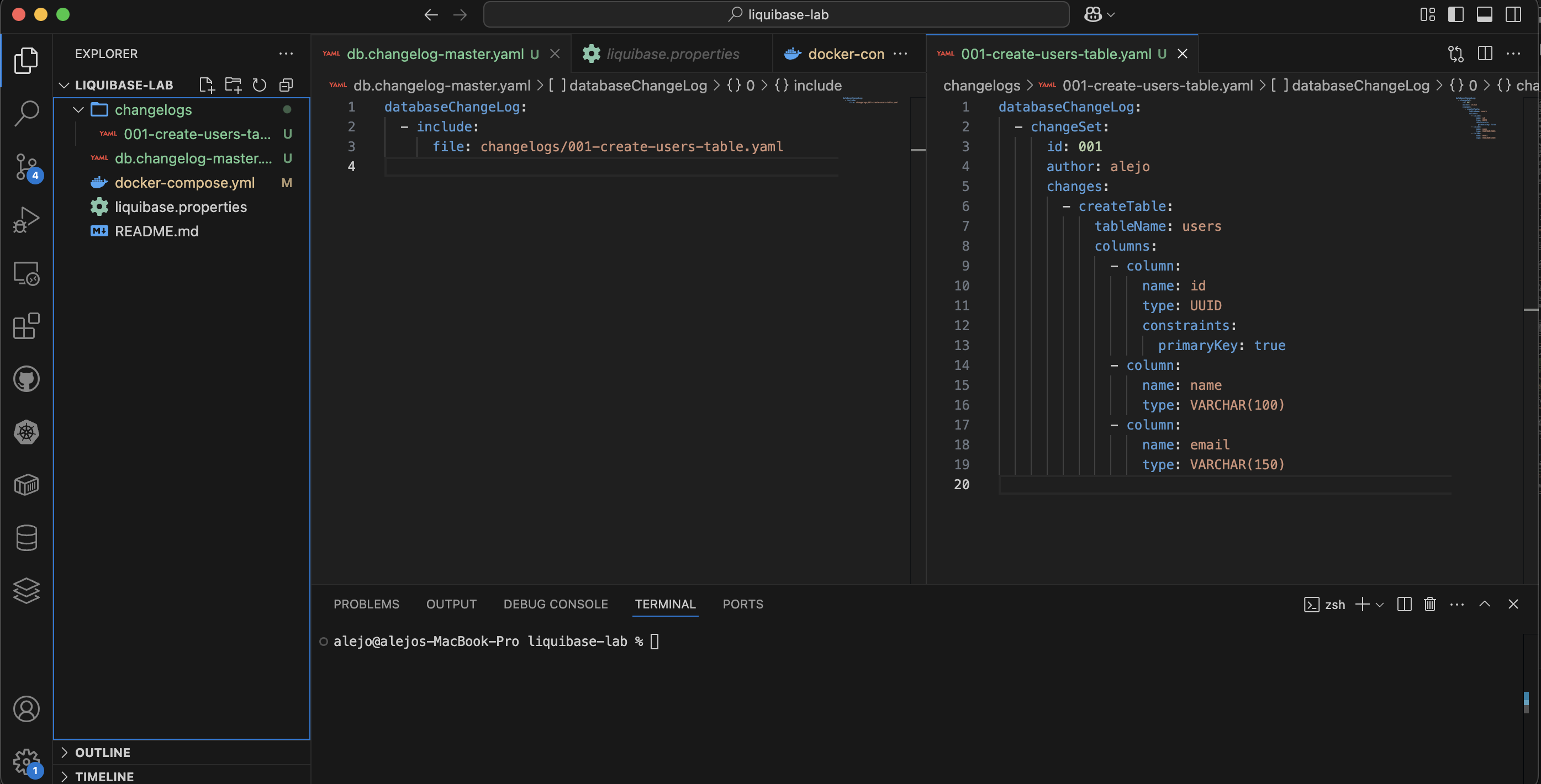Close the 001-create-users-table.yaml tab
Viewport: 1541px width, 784px height.
1182,54
